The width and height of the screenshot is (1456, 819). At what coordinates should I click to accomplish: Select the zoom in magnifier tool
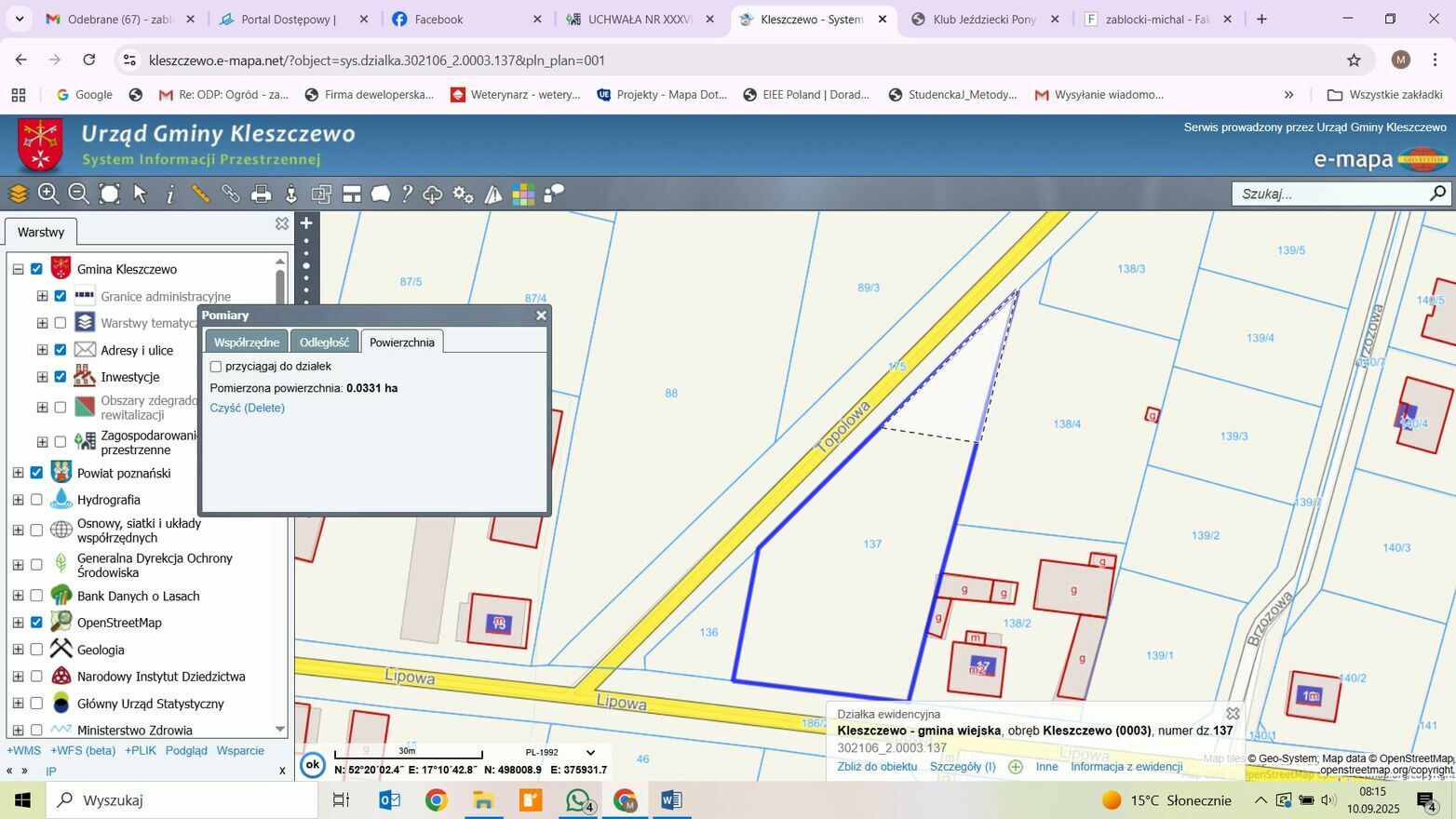pos(48,194)
